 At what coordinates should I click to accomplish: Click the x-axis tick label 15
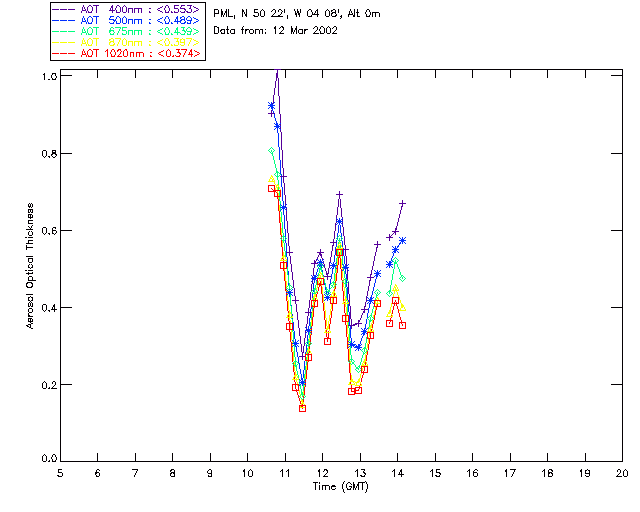tap(435, 473)
